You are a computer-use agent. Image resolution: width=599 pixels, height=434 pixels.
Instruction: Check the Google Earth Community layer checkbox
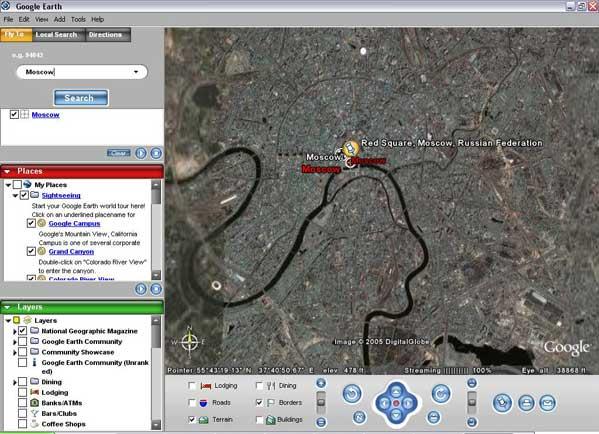tap(23, 341)
